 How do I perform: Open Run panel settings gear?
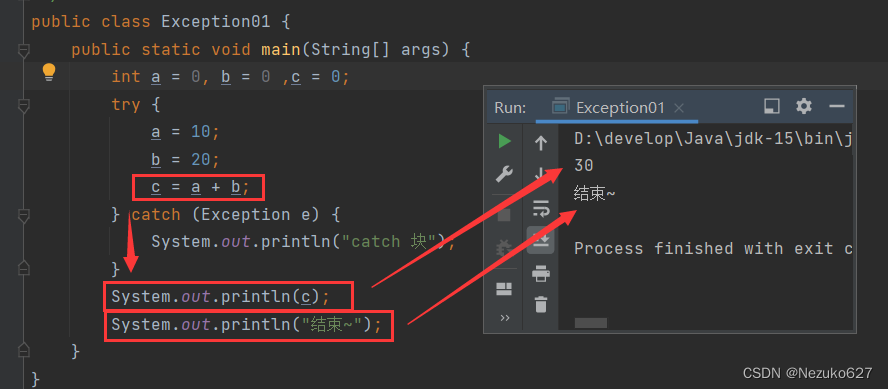coord(804,106)
